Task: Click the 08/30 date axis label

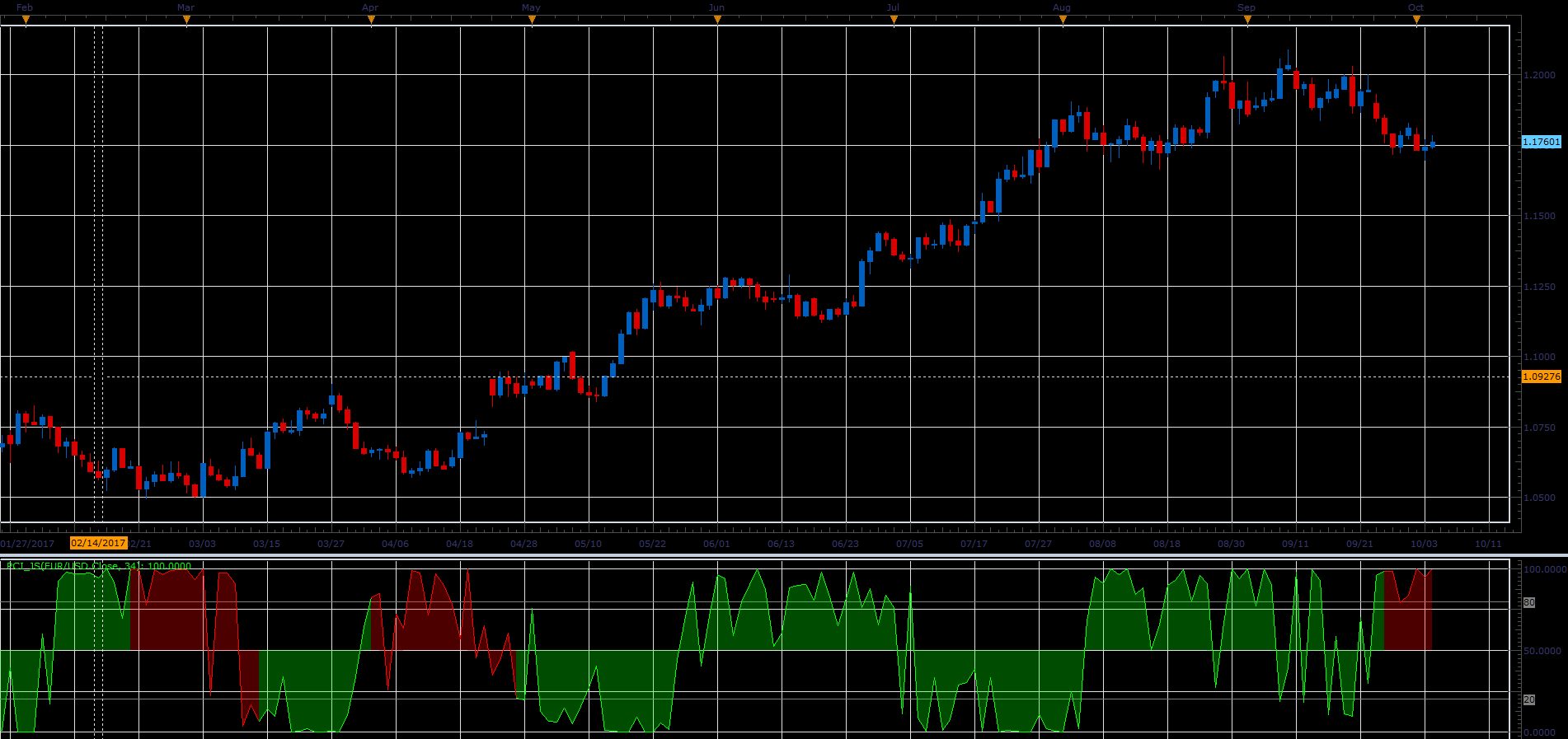Action: [x=1232, y=544]
